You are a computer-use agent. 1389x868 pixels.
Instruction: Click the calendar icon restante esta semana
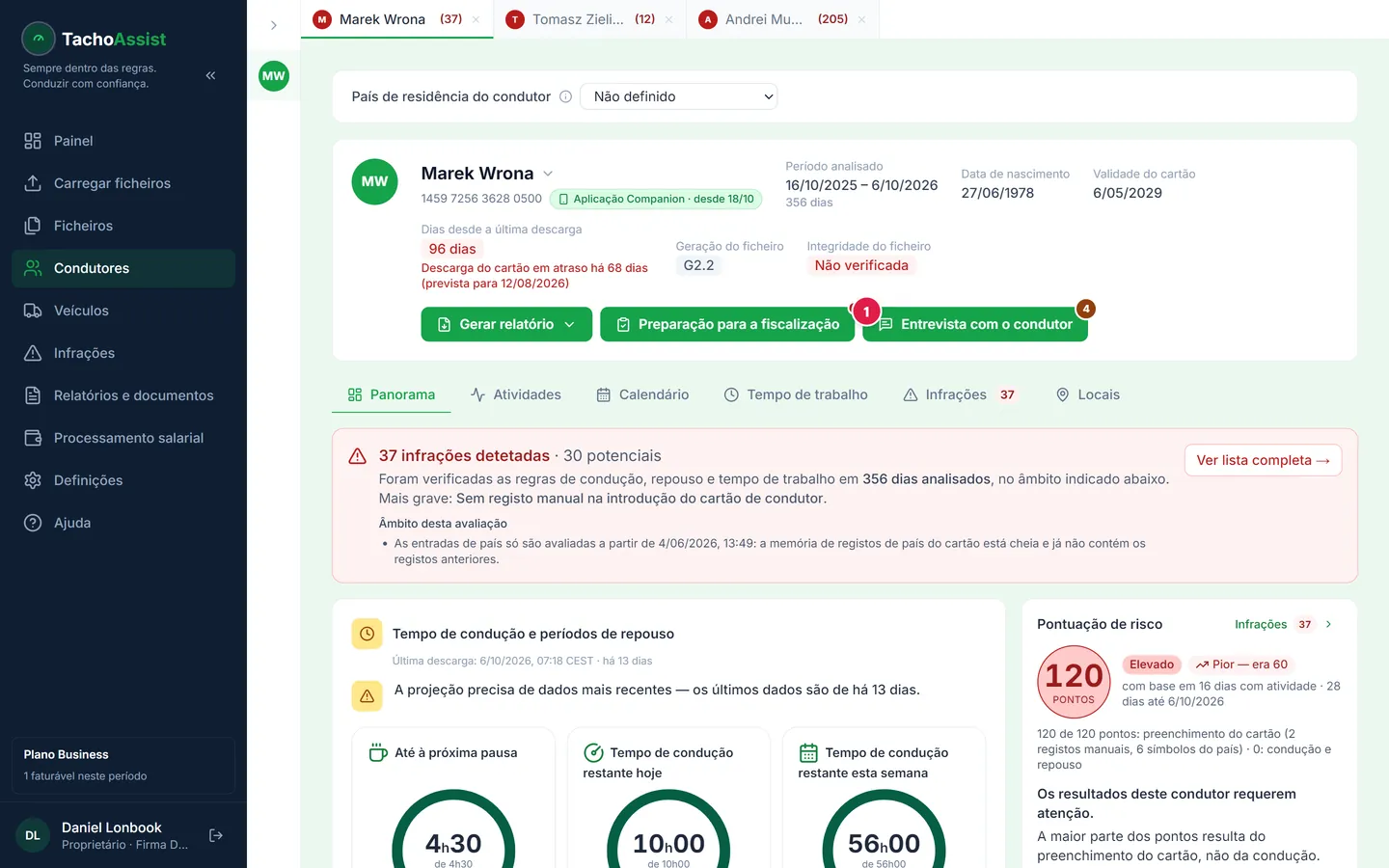(x=808, y=752)
